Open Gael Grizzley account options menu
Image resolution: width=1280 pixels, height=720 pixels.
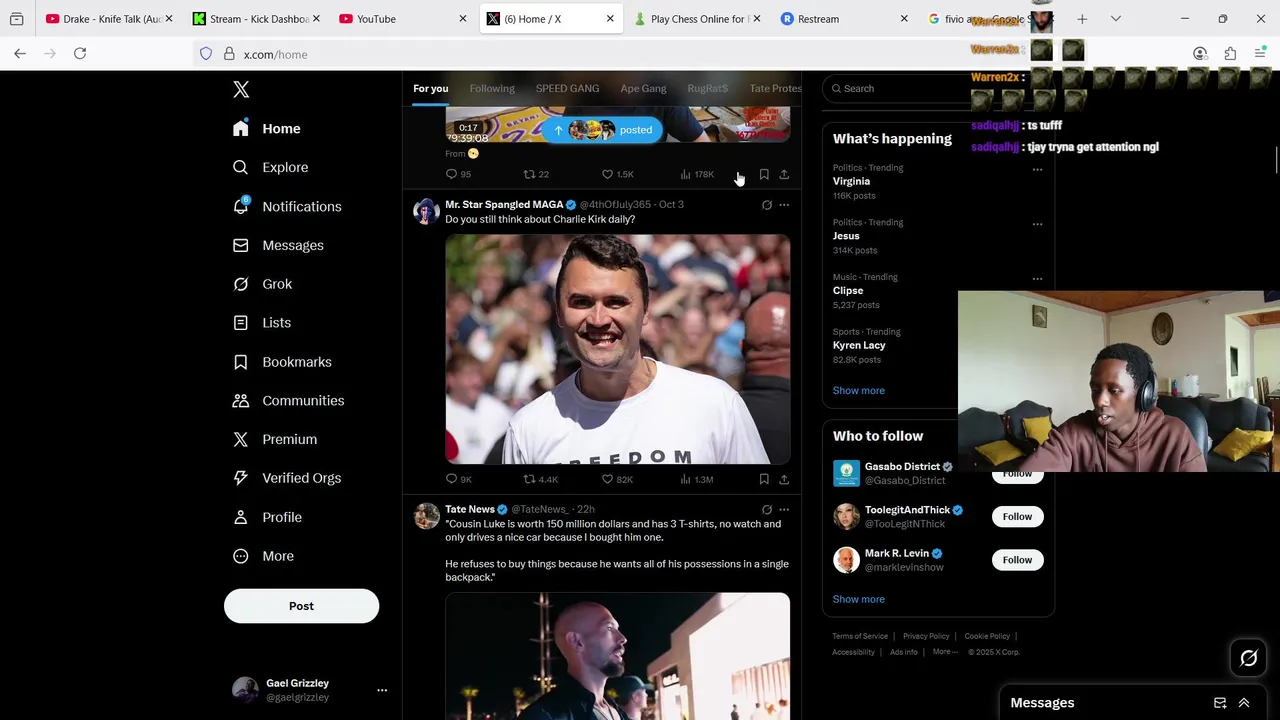click(381, 690)
